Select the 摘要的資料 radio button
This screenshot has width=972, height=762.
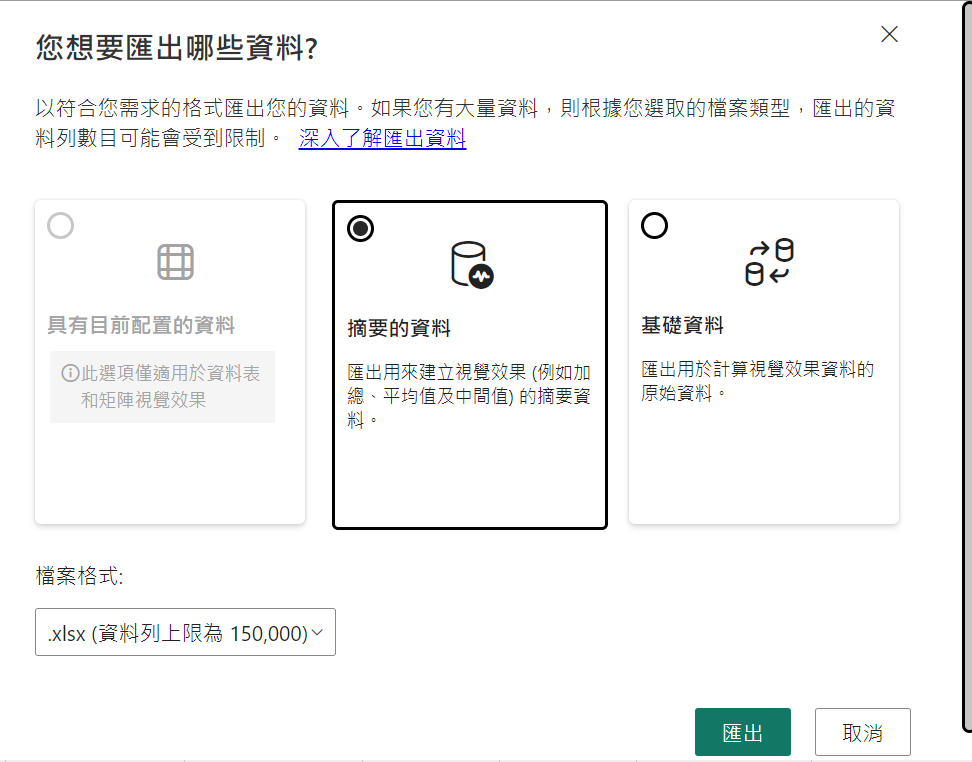pos(360,229)
